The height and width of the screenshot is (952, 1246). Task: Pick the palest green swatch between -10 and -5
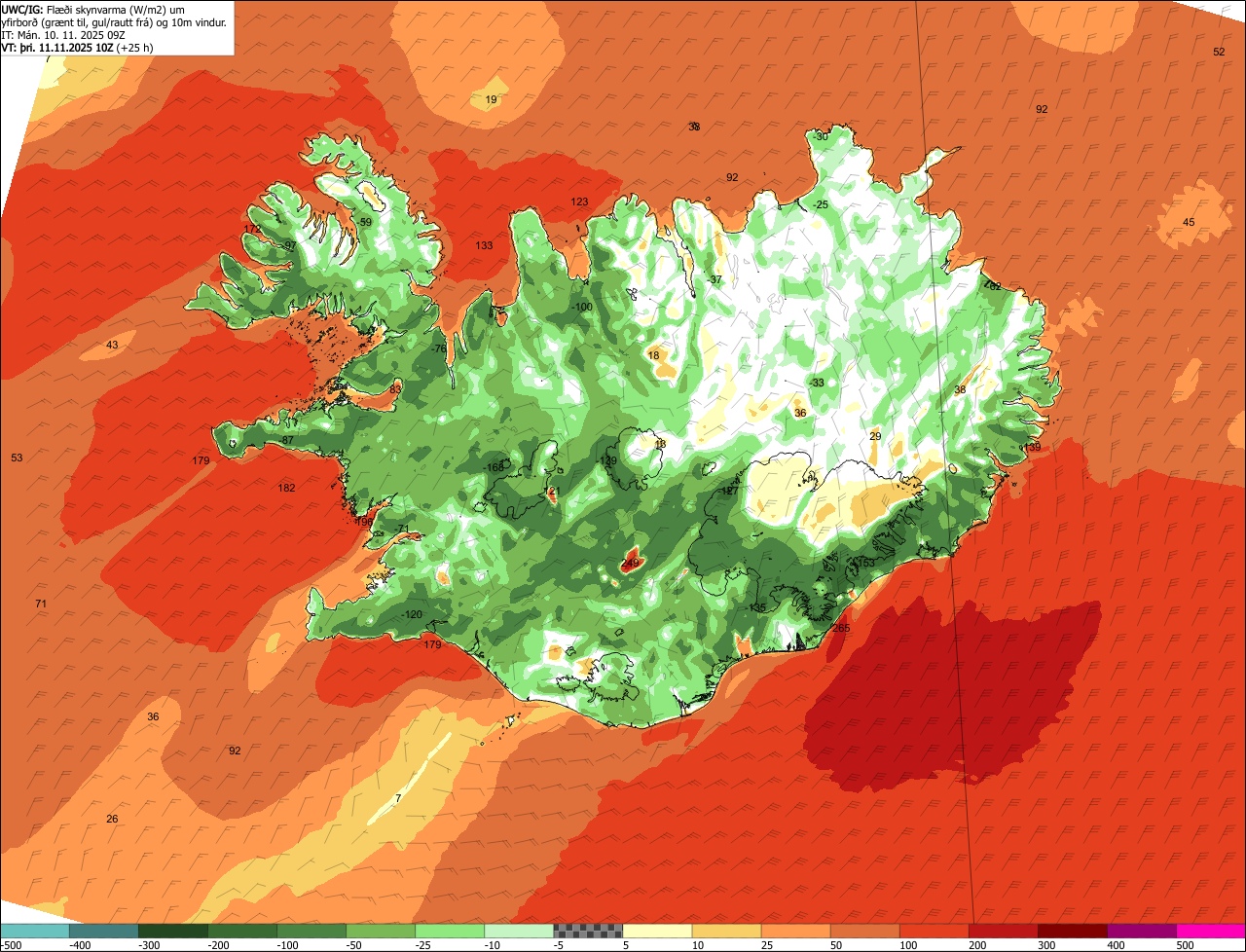coord(519,931)
